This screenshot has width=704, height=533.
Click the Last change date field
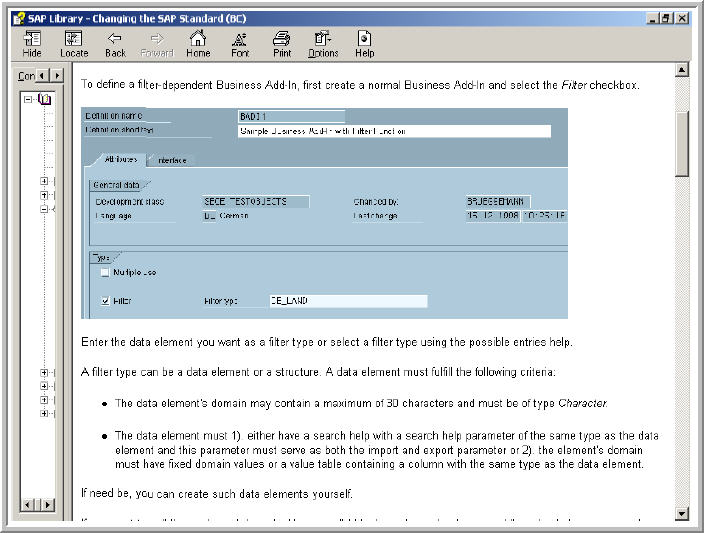point(493,216)
